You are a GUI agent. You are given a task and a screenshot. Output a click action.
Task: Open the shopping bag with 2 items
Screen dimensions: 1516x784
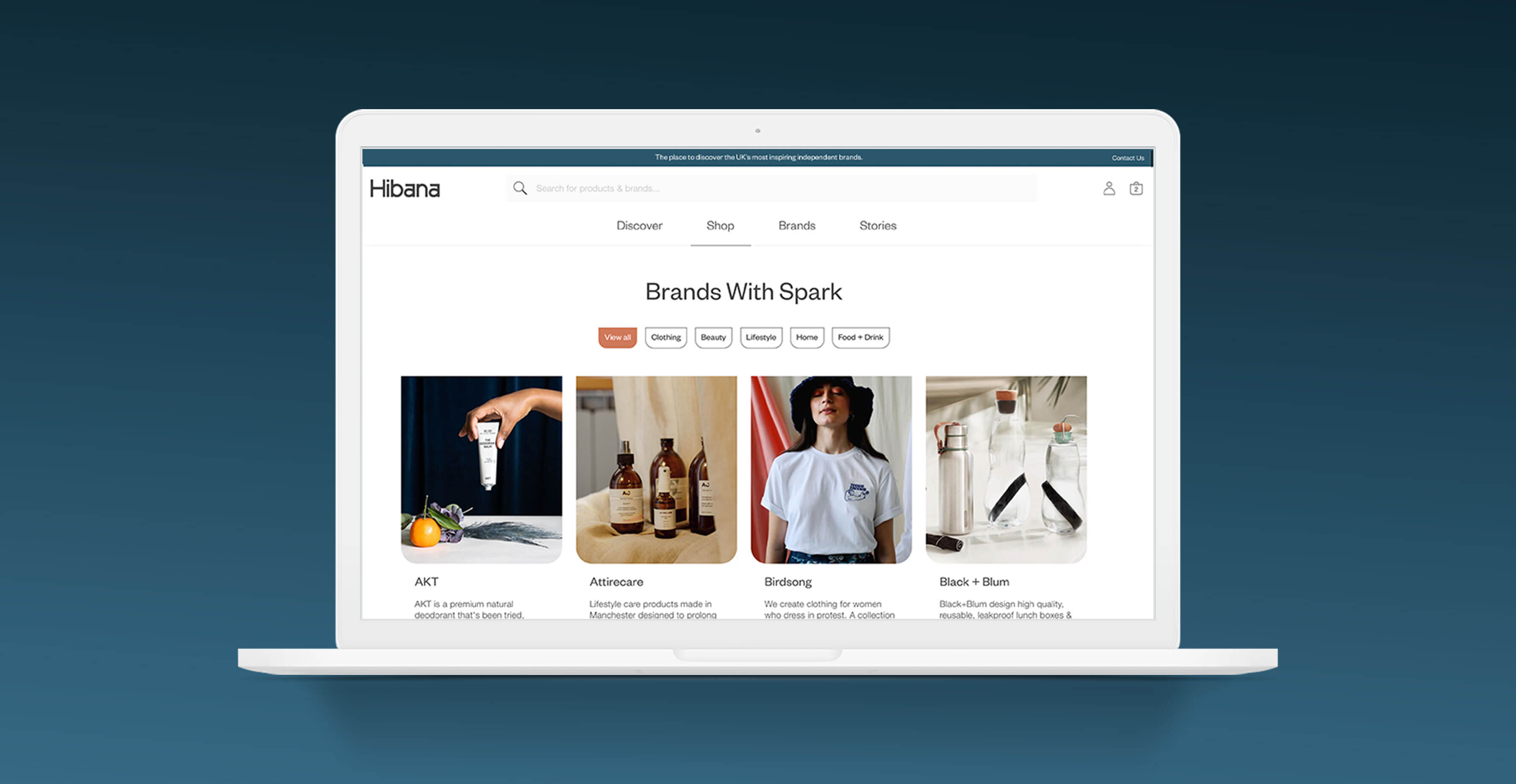pyautogui.click(x=1136, y=188)
